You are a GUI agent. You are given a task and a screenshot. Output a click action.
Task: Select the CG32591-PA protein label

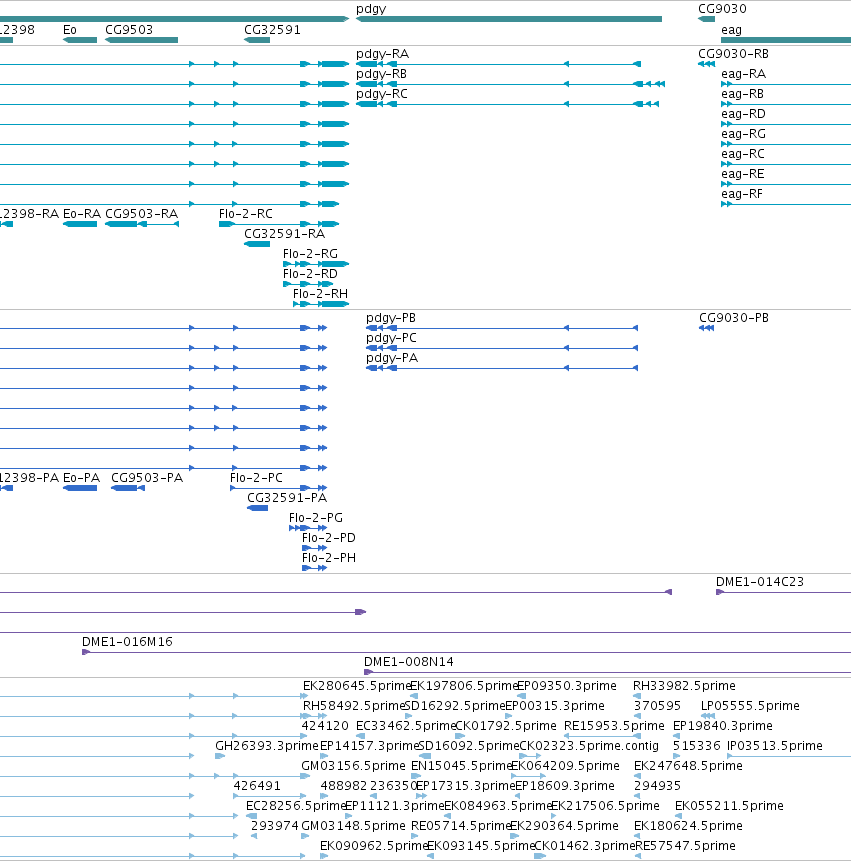click(x=287, y=497)
